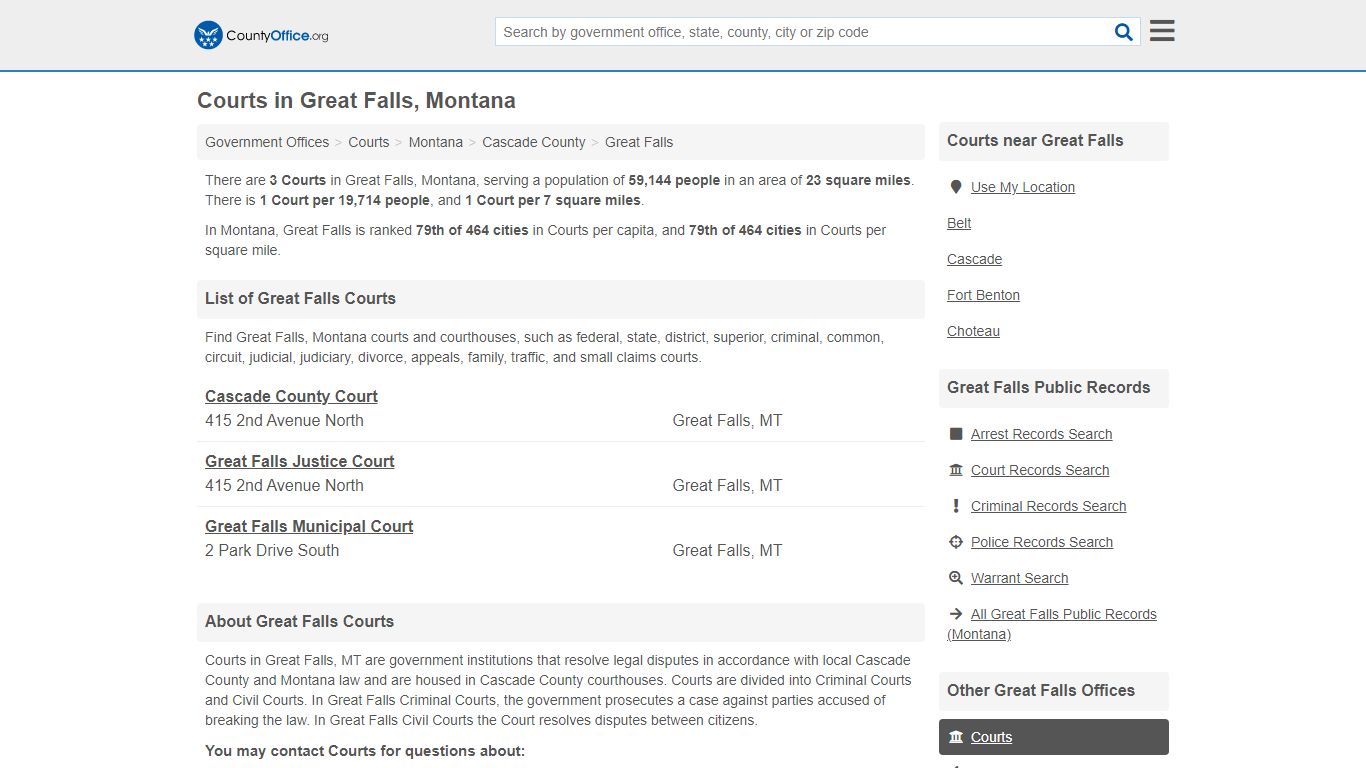Open Cascade County breadcrumb

534,142
